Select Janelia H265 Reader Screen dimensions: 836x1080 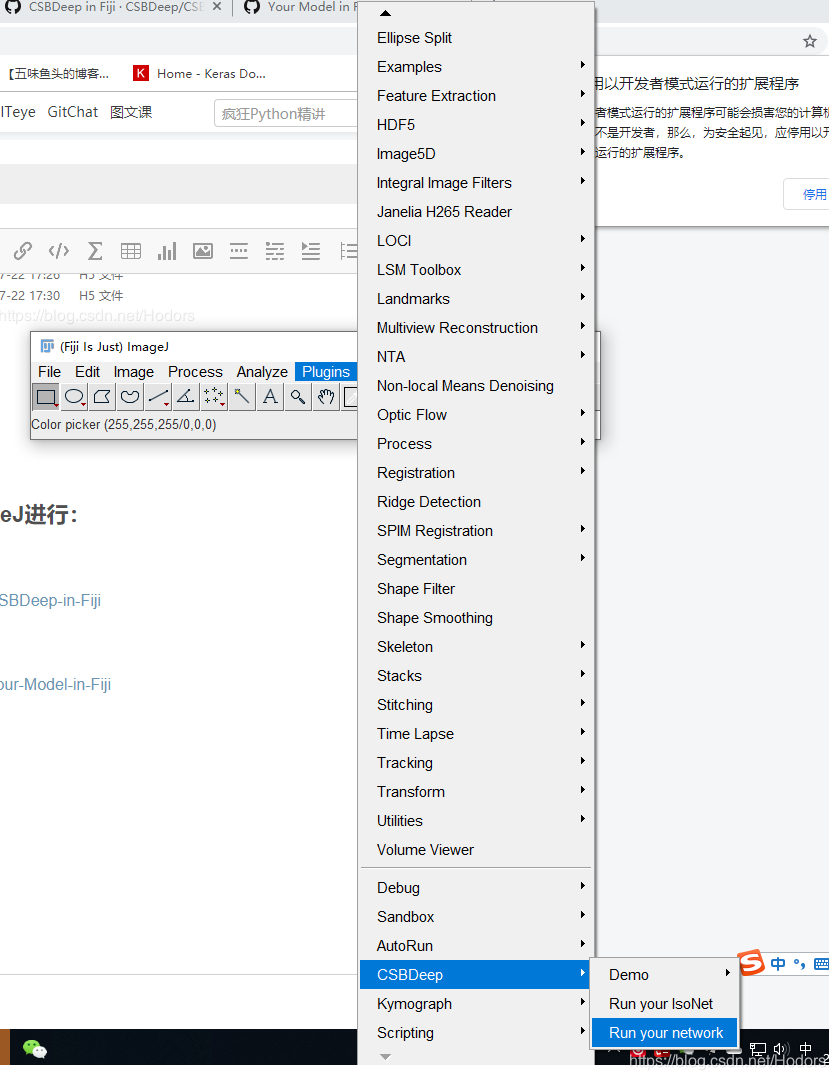coord(475,211)
